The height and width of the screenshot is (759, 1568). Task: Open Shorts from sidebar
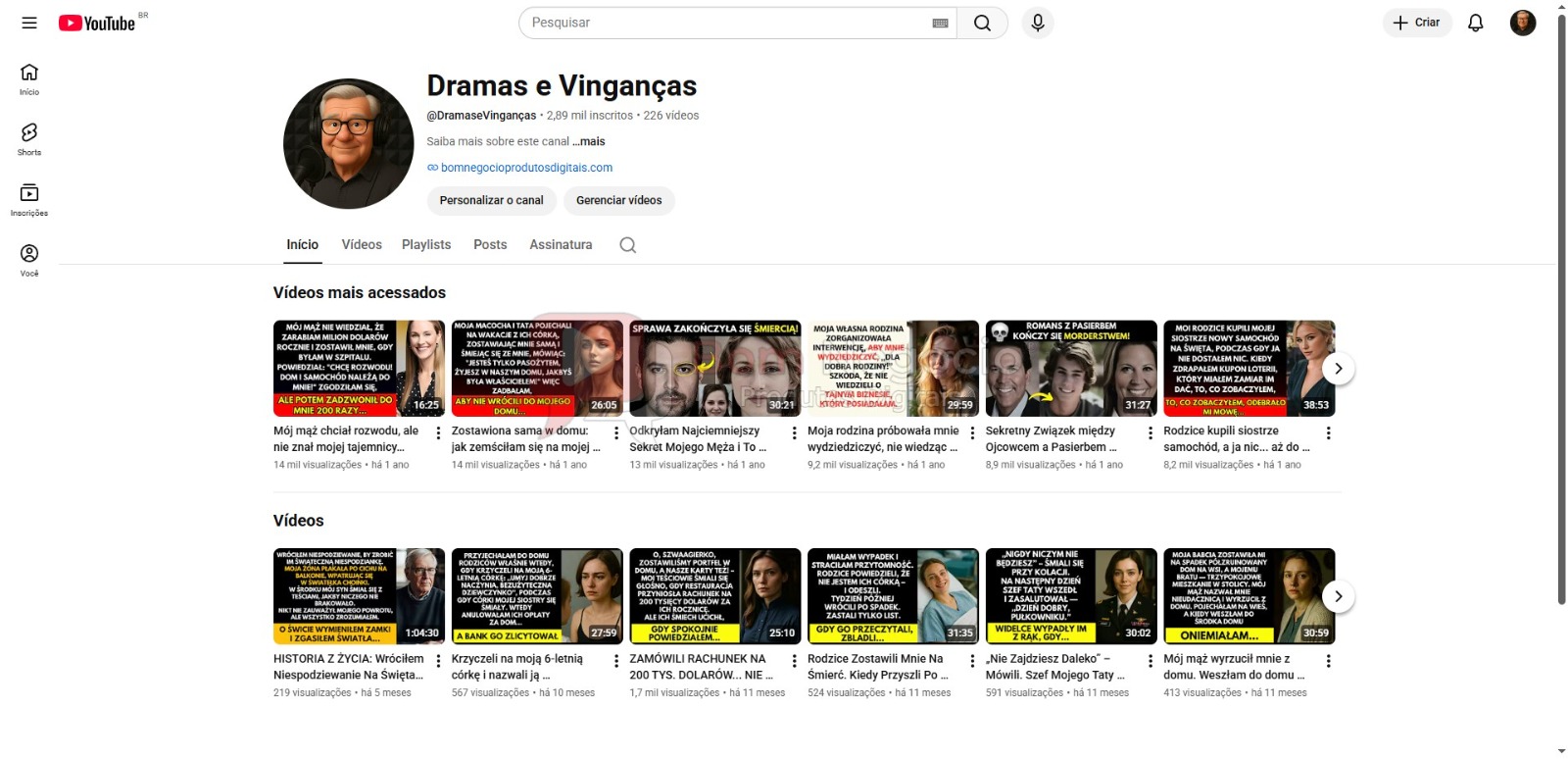coord(29,139)
